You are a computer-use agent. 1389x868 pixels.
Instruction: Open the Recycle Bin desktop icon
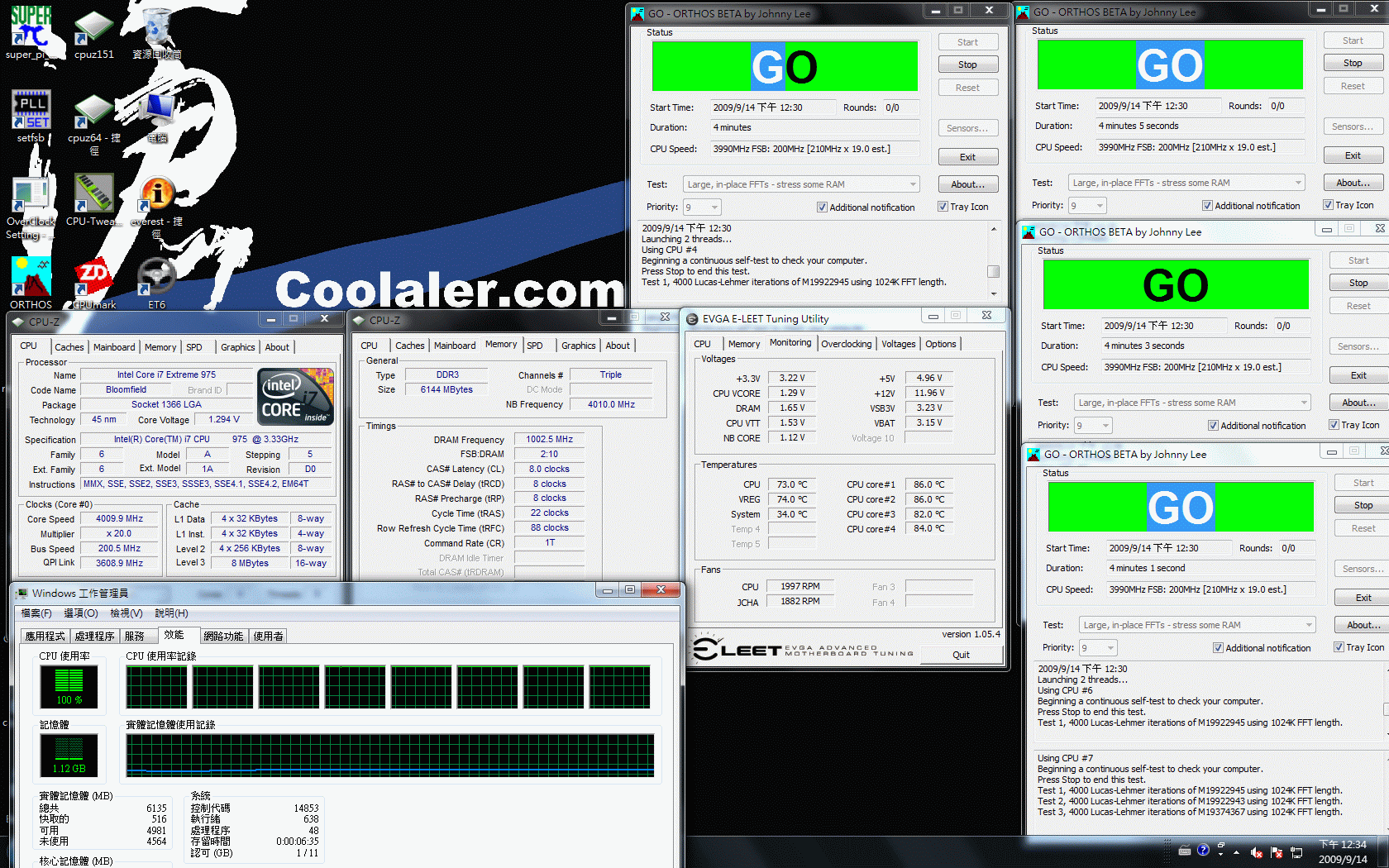[157, 31]
